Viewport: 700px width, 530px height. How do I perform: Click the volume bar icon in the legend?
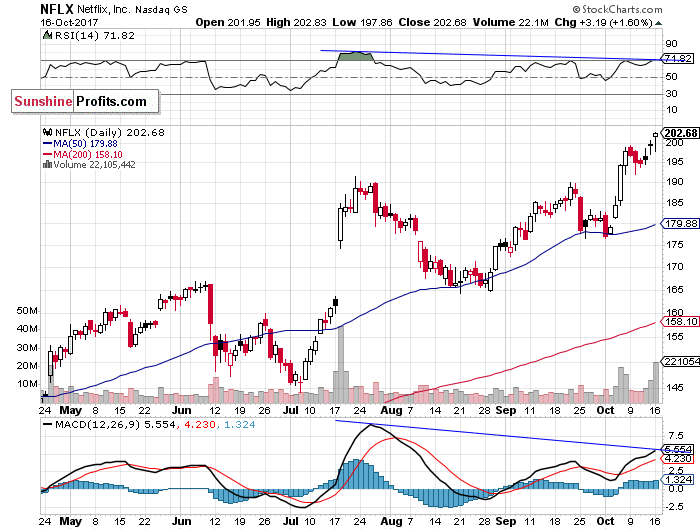pyautogui.click(x=47, y=165)
